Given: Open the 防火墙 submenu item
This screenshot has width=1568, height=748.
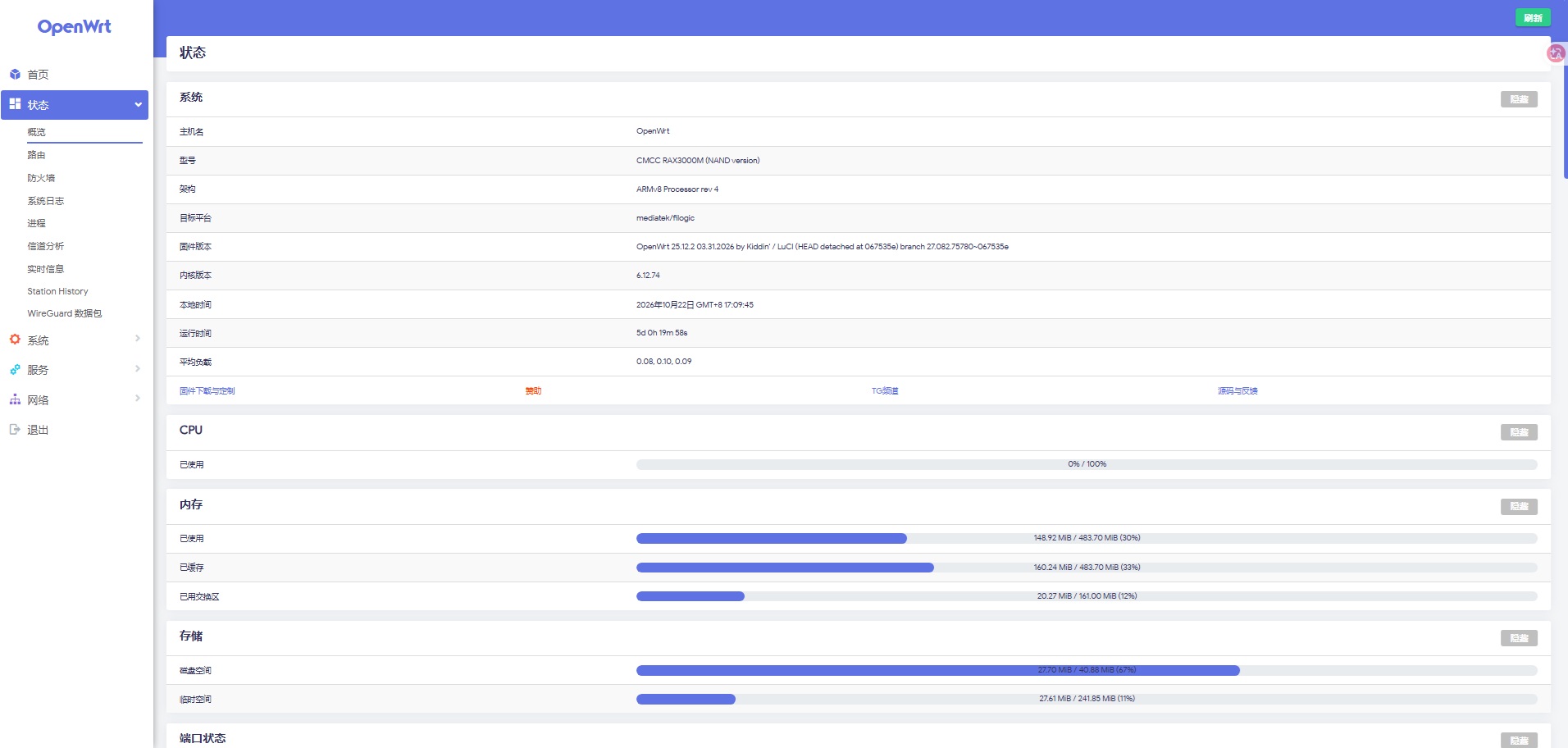Looking at the screenshot, I should click(x=41, y=178).
